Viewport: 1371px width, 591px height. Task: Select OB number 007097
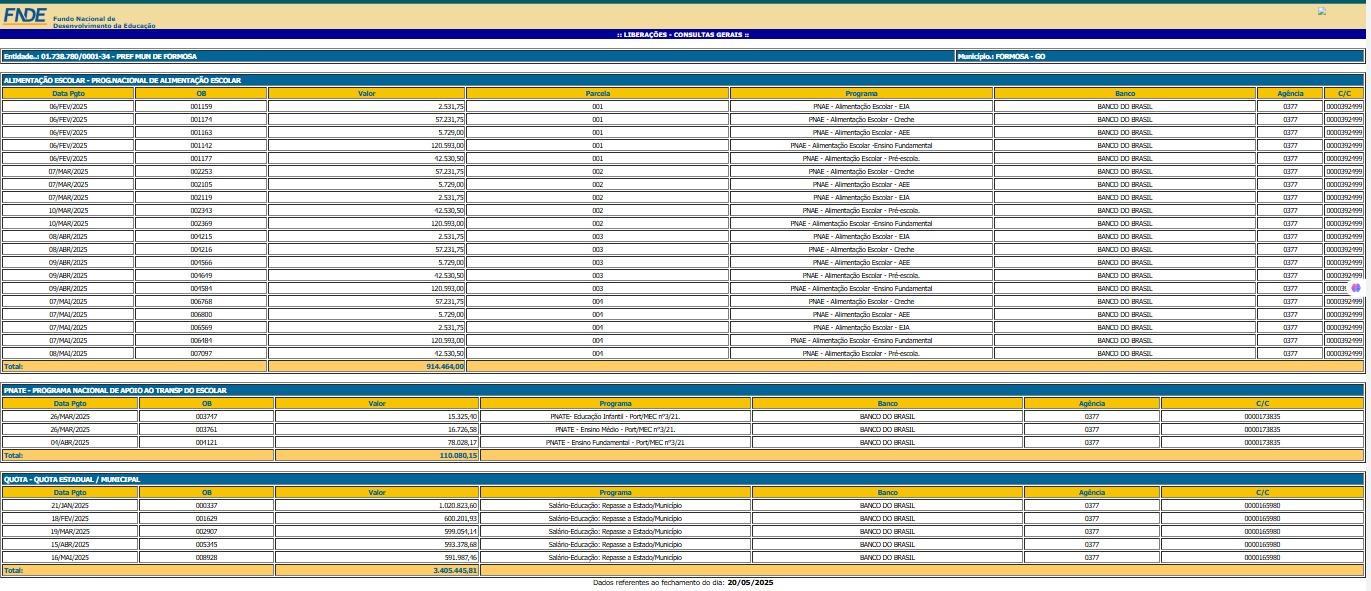tap(201, 353)
